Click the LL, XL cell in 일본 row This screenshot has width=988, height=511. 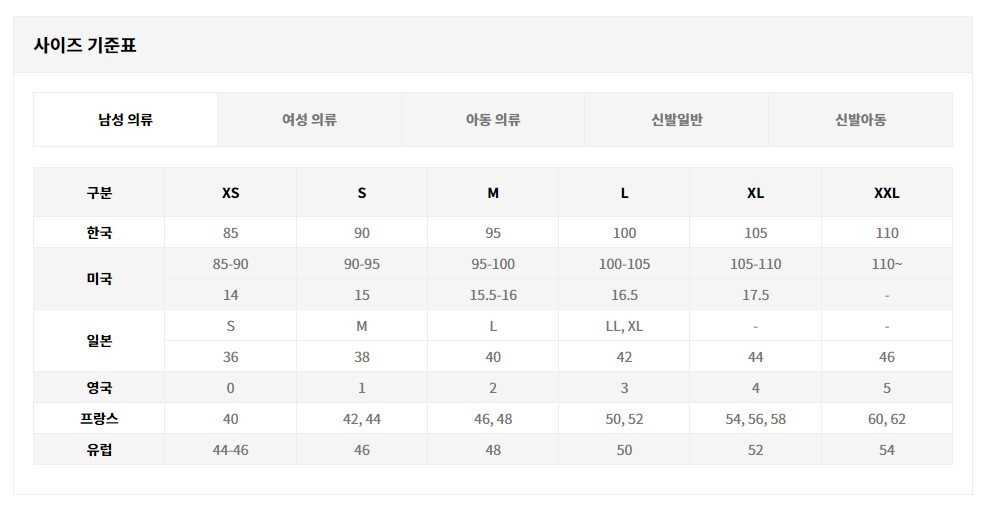coord(624,326)
